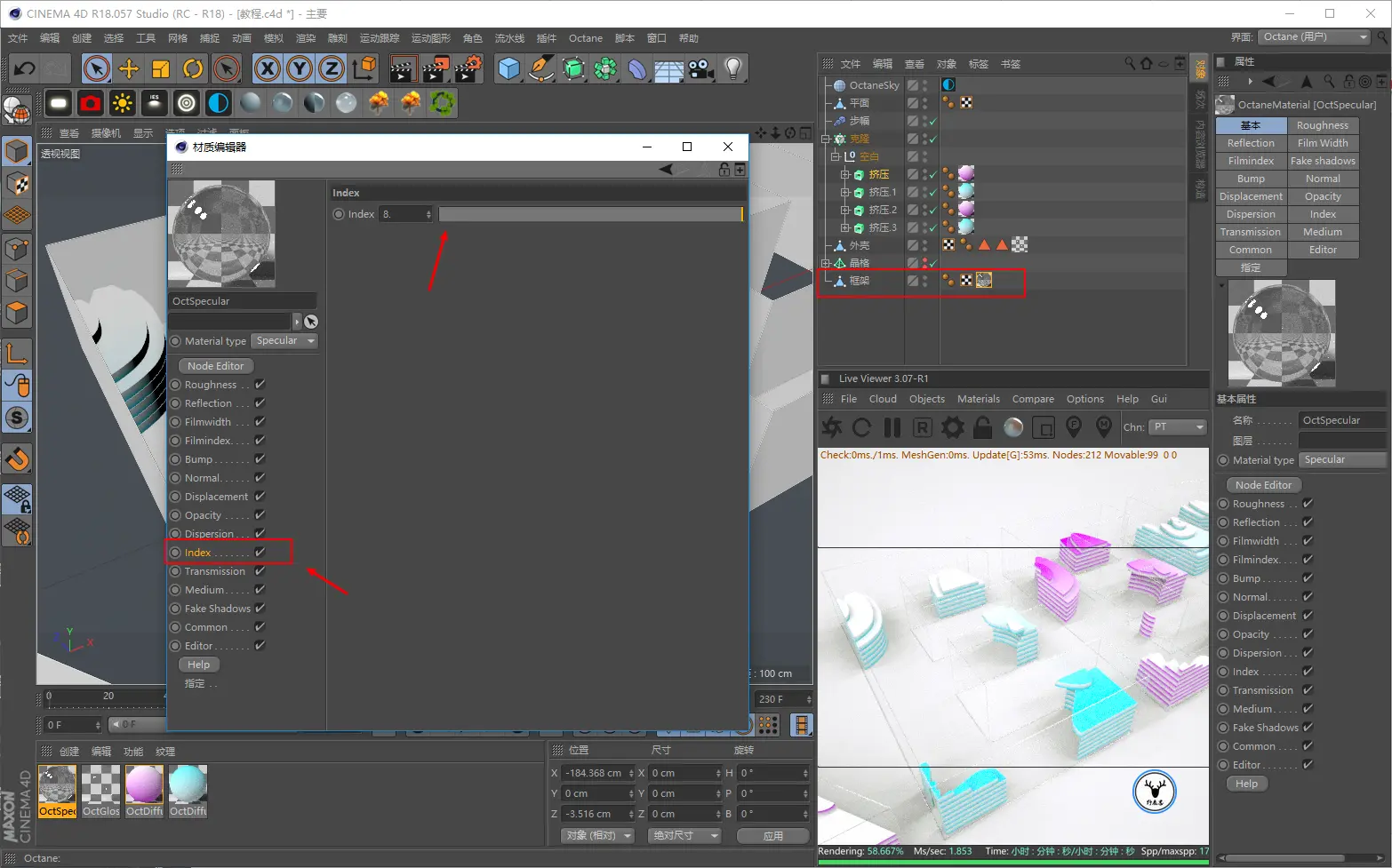
Task: Open the Chn PT dropdown
Action: [x=1178, y=427]
